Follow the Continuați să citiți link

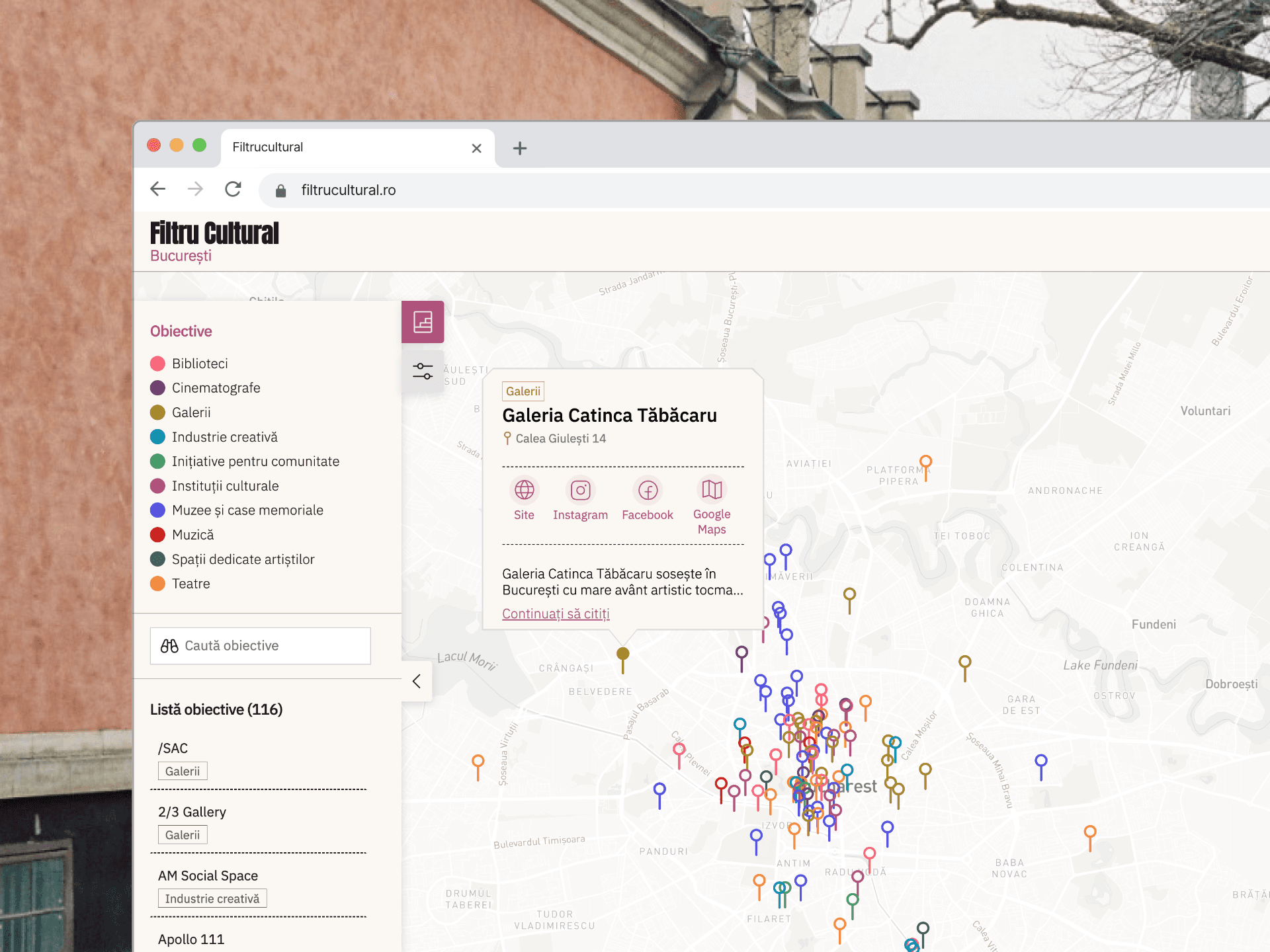pos(556,614)
